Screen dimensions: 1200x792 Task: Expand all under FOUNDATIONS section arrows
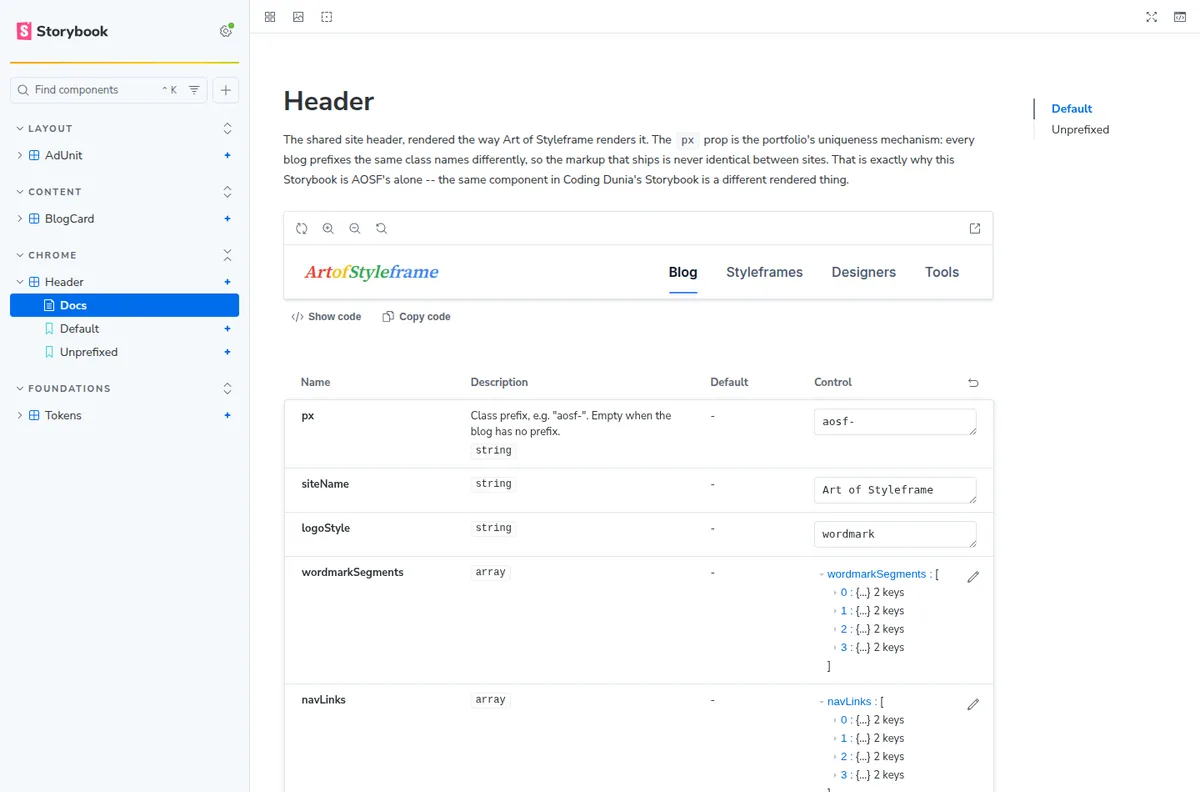pyautogui.click(x=227, y=389)
